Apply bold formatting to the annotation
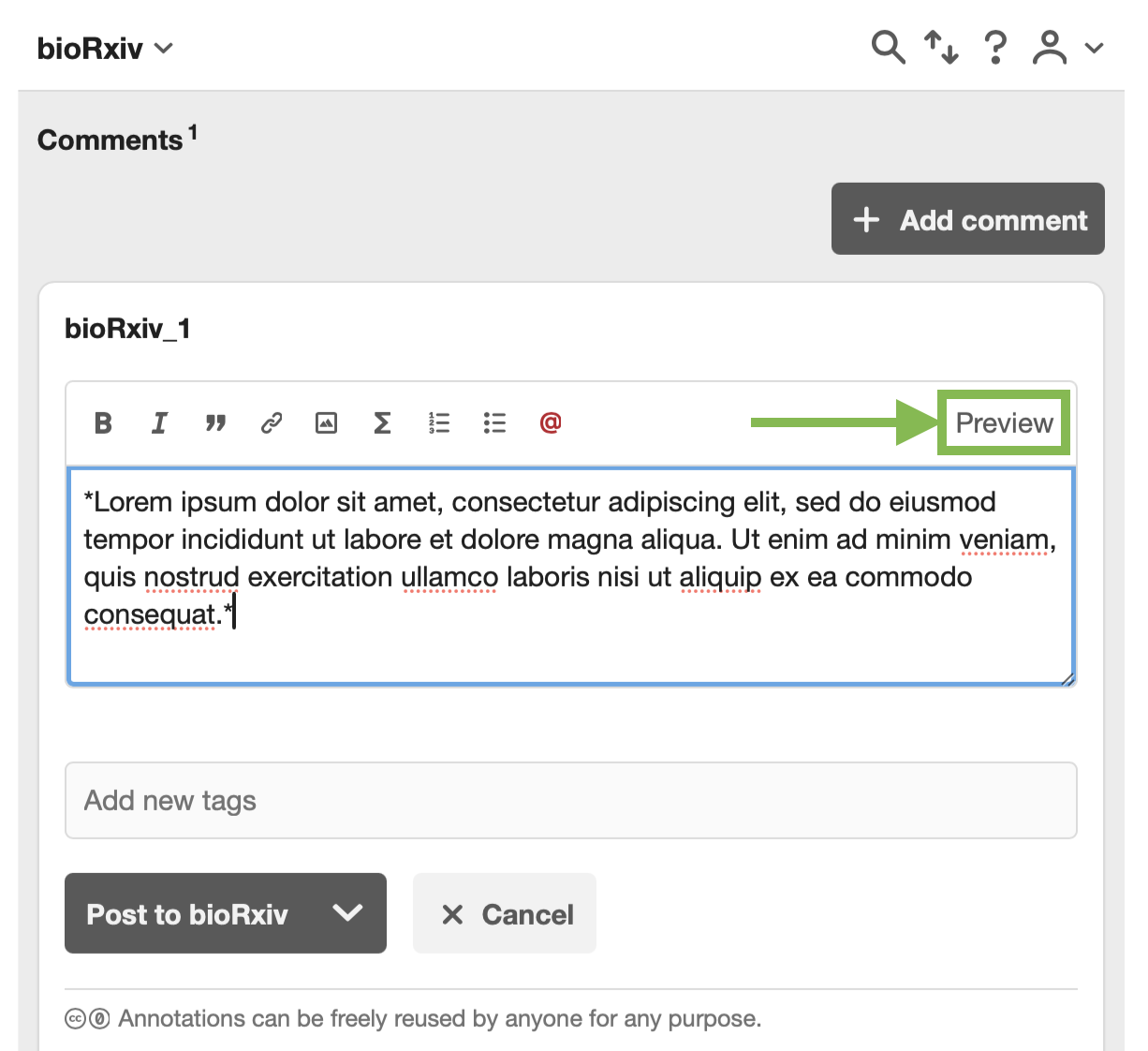The image size is (1148, 1051). pos(103,423)
